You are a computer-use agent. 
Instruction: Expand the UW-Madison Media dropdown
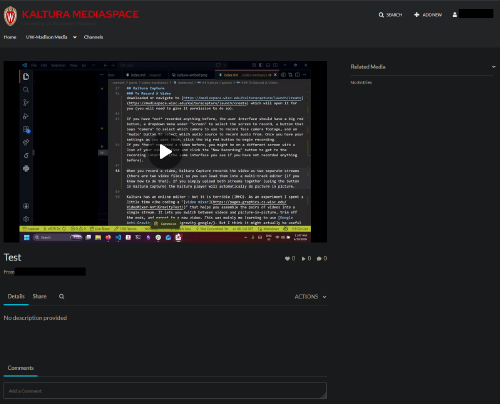click(51, 37)
